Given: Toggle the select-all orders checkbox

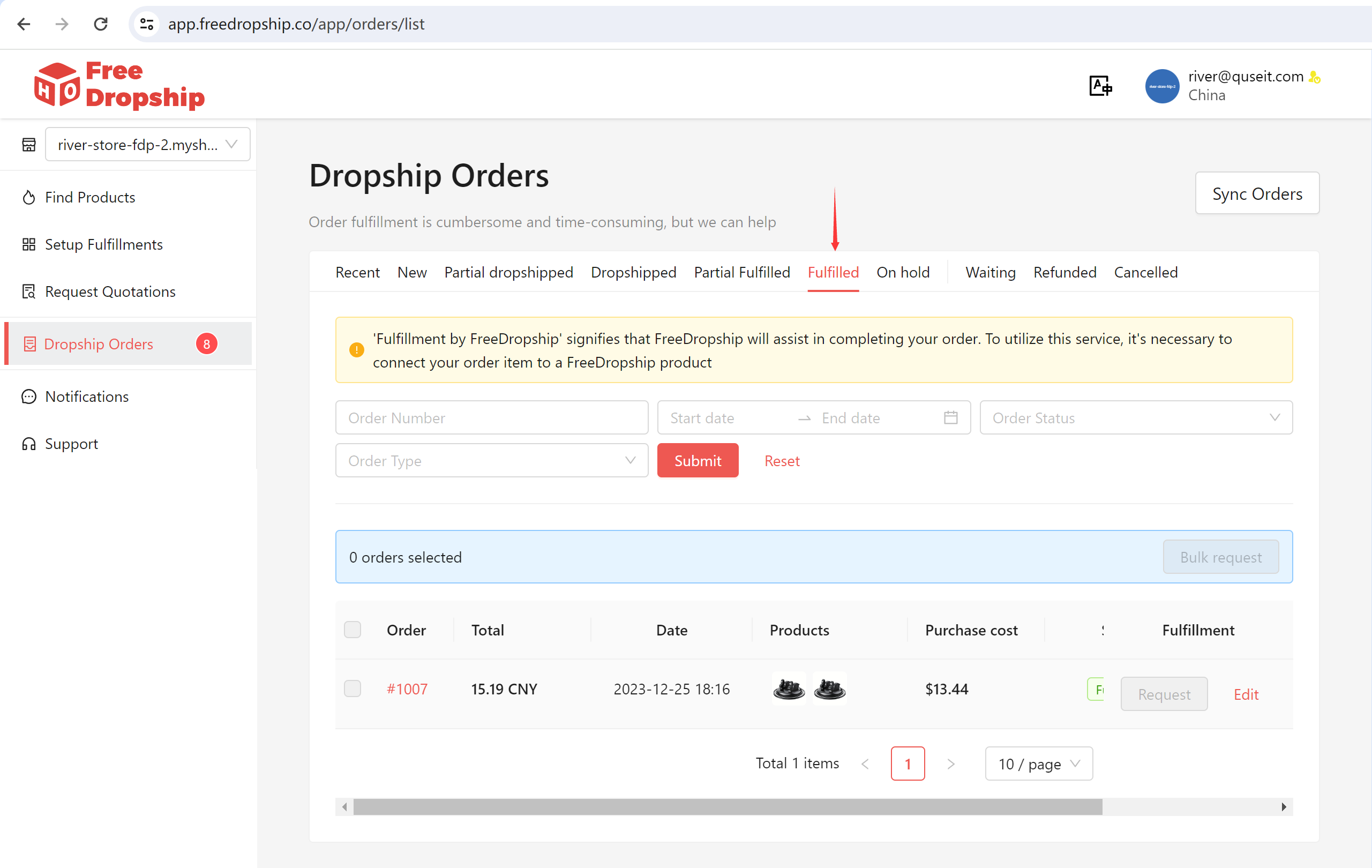Looking at the screenshot, I should 353,630.
